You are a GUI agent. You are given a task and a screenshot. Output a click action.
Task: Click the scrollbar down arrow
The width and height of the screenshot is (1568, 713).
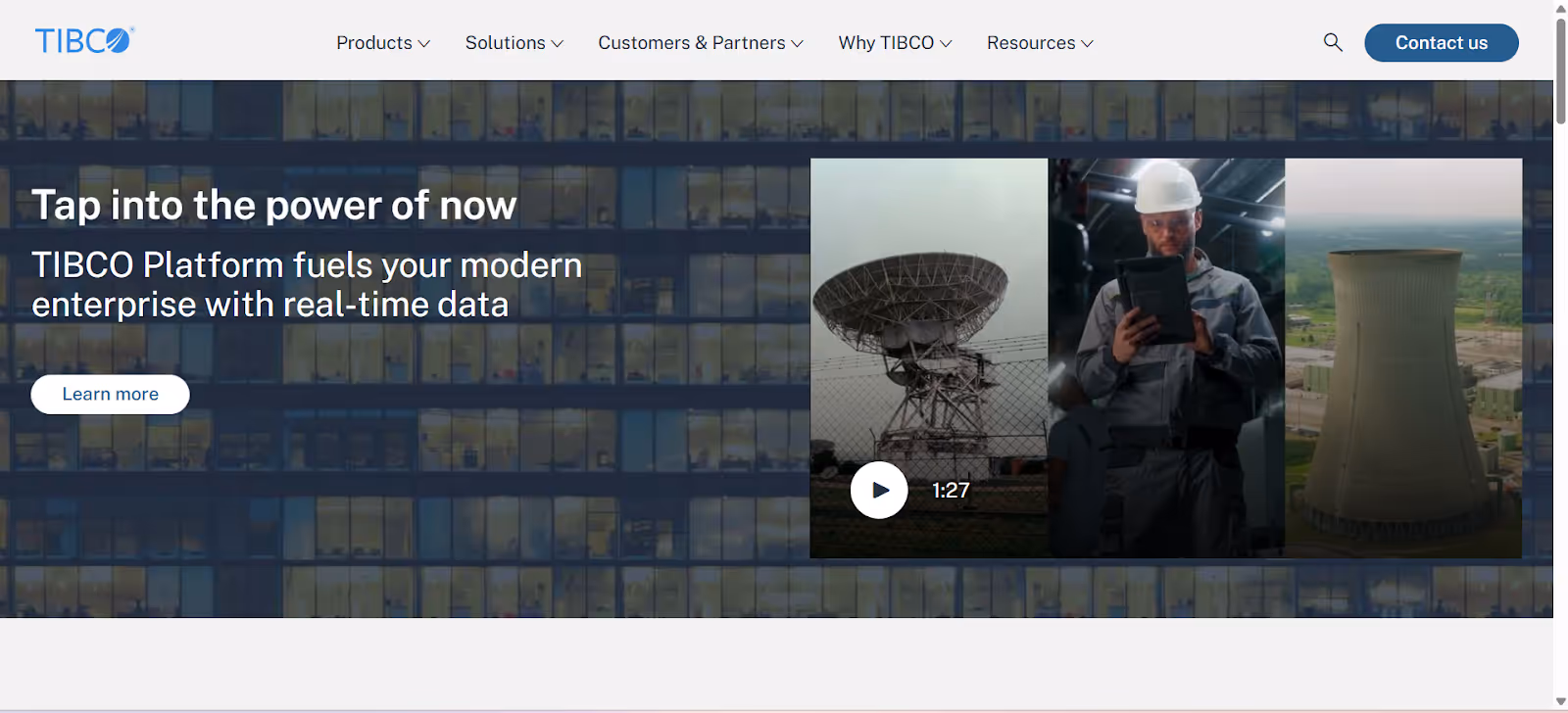coord(1560,702)
